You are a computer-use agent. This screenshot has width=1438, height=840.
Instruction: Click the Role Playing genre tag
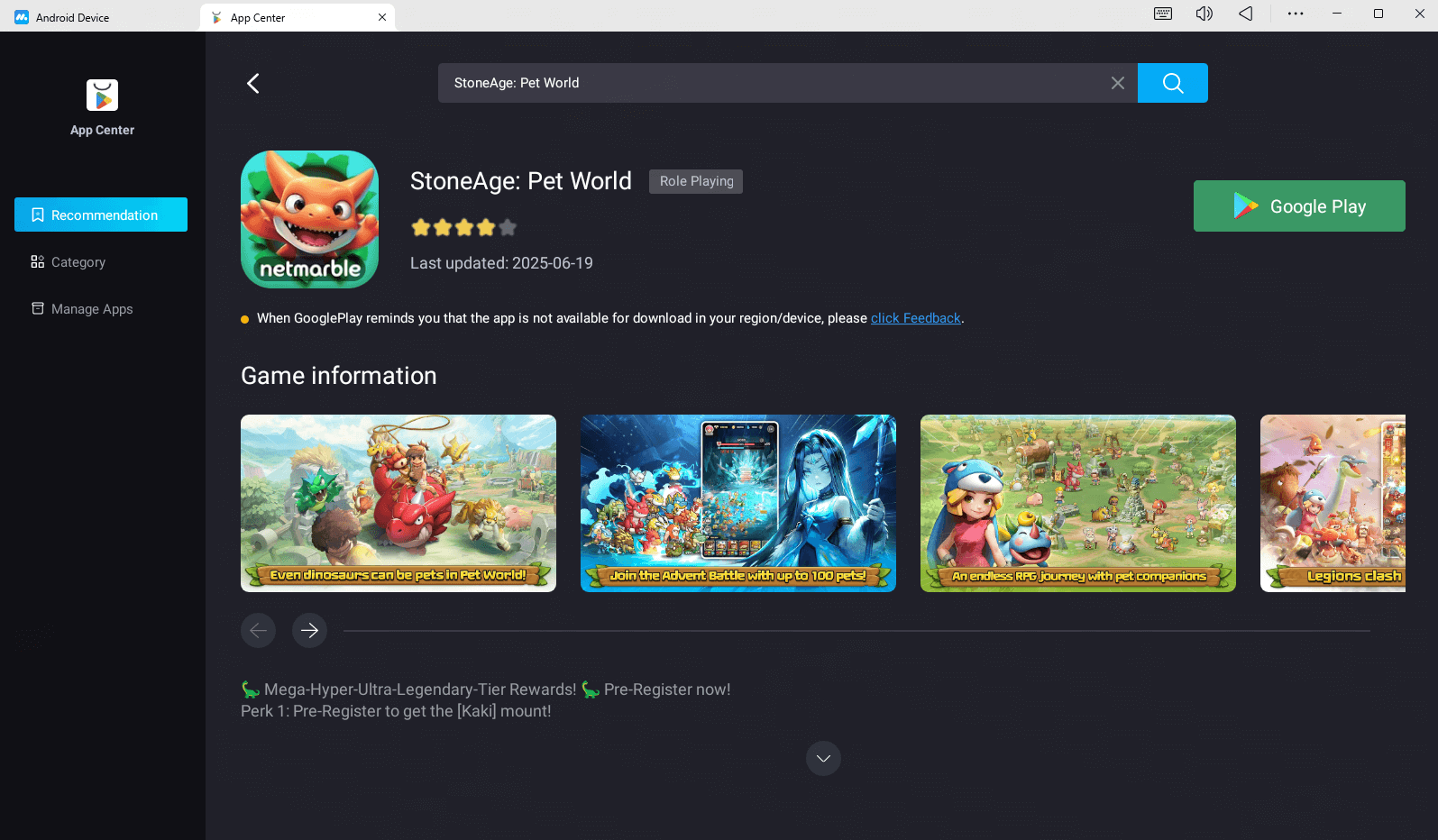[x=696, y=181]
